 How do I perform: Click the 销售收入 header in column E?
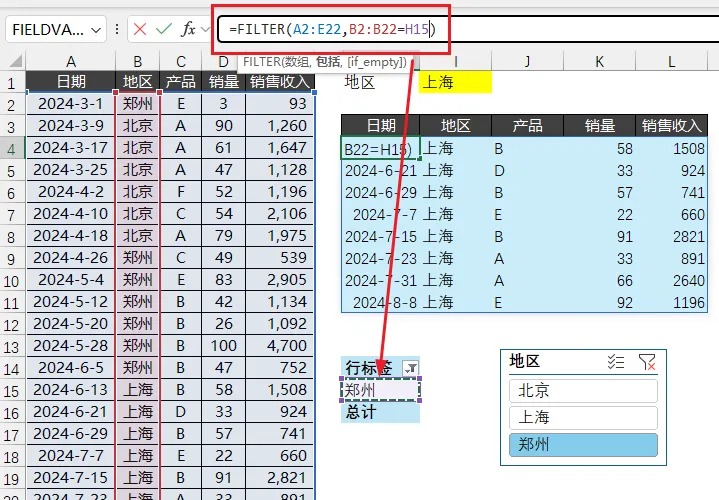pyautogui.click(x=280, y=82)
